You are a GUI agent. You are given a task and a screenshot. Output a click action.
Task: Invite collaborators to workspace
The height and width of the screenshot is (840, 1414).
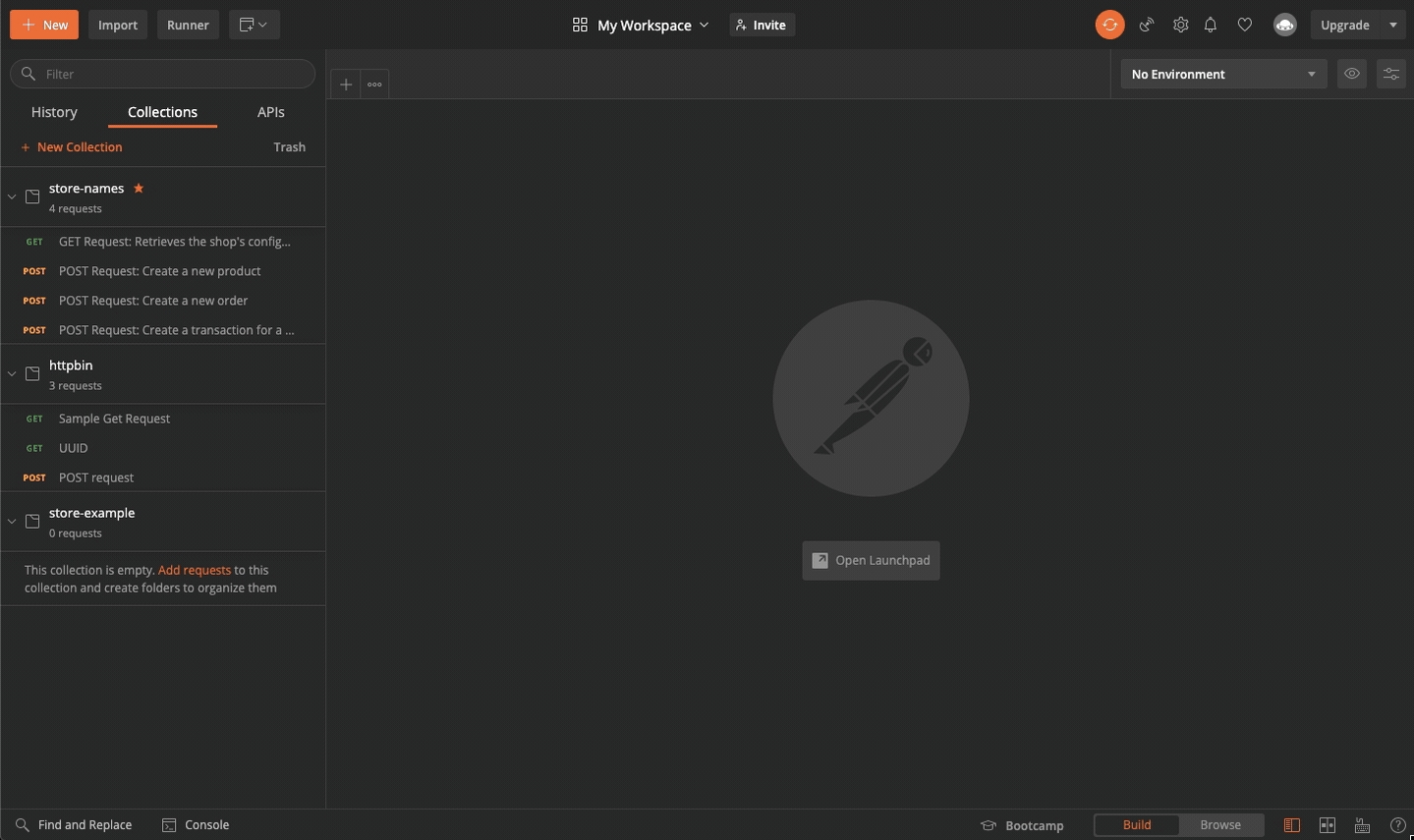pyautogui.click(x=762, y=25)
